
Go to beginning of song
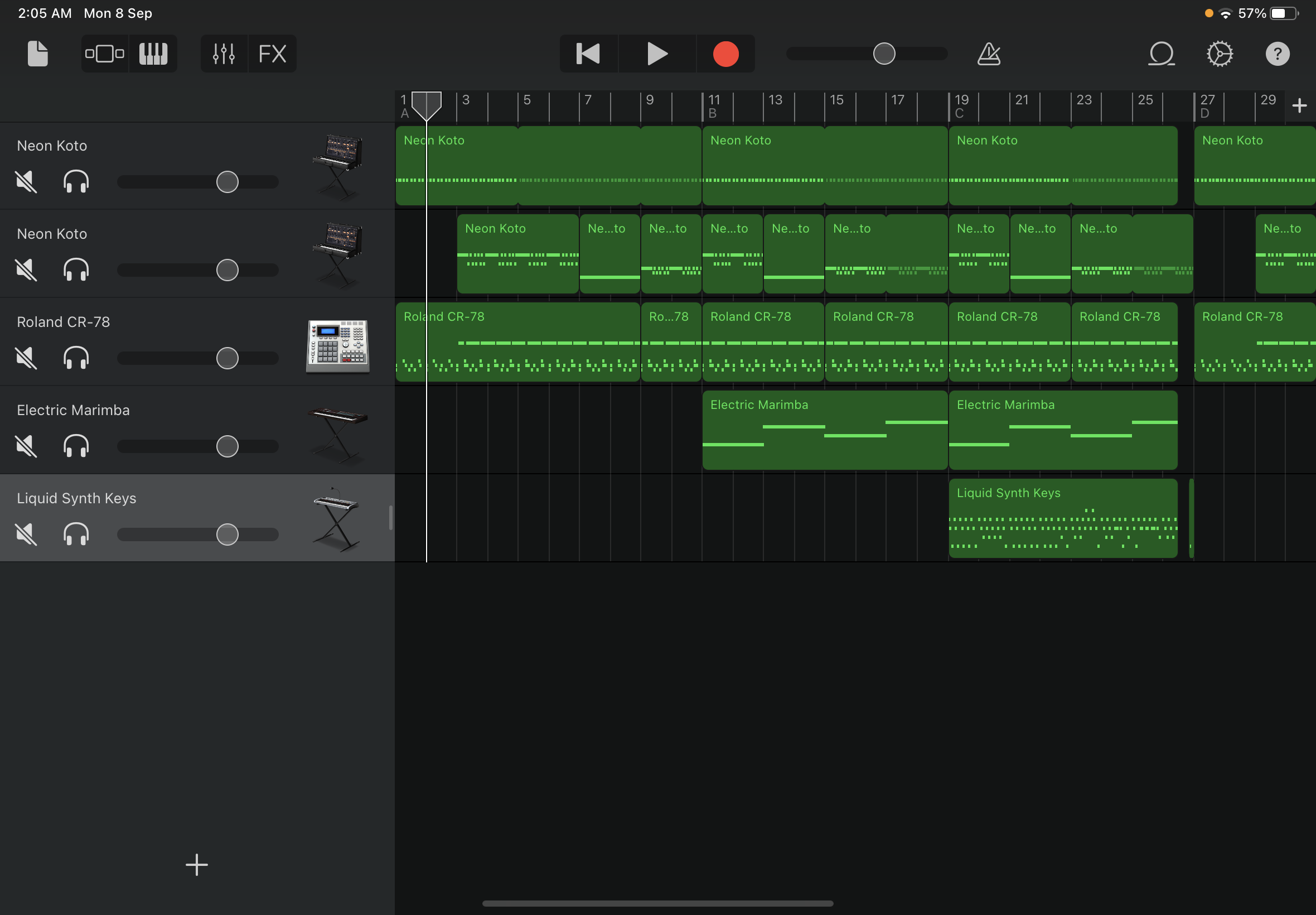(588, 54)
